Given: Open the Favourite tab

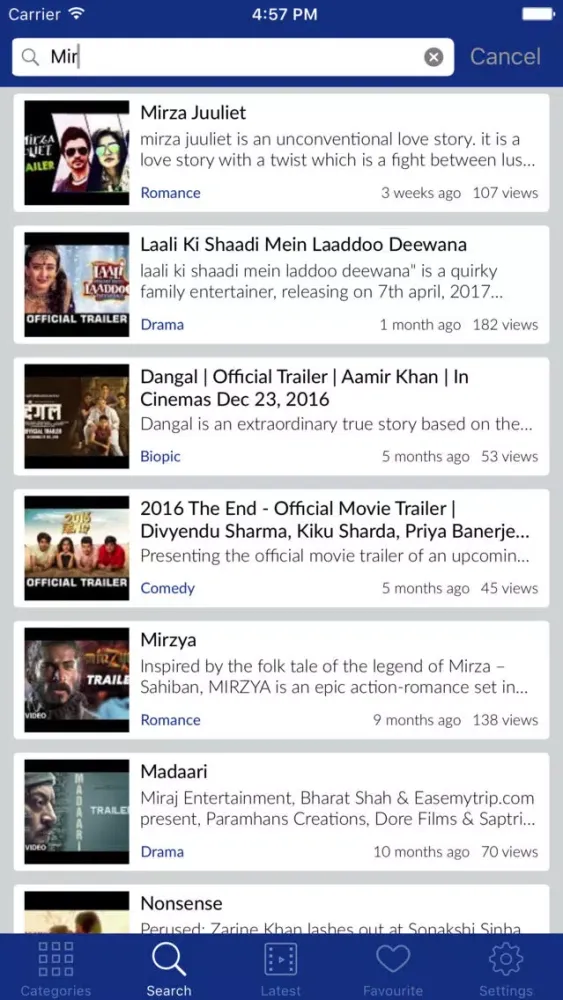Looking at the screenshot, I should pyautogui.click(x=393, y=969).
